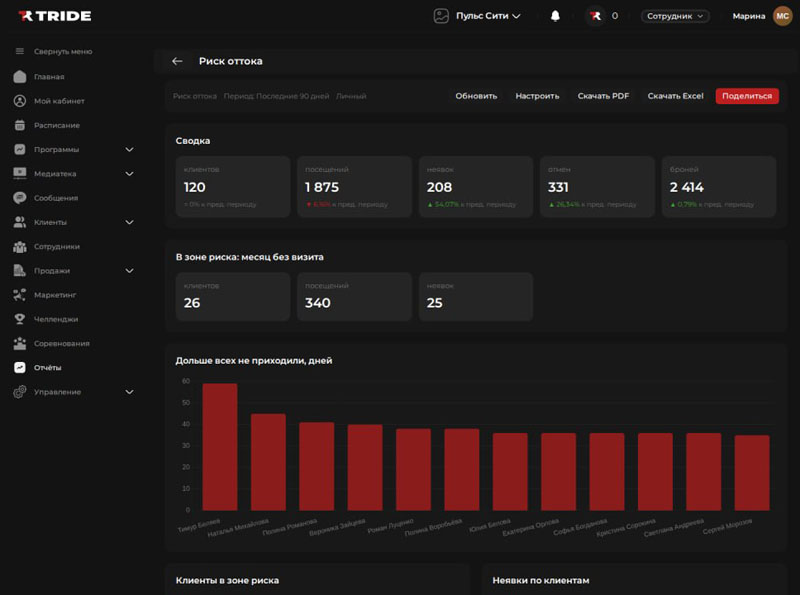Open the Челленджи trophy icon
The image size is (800, 595).
(20, 319)
